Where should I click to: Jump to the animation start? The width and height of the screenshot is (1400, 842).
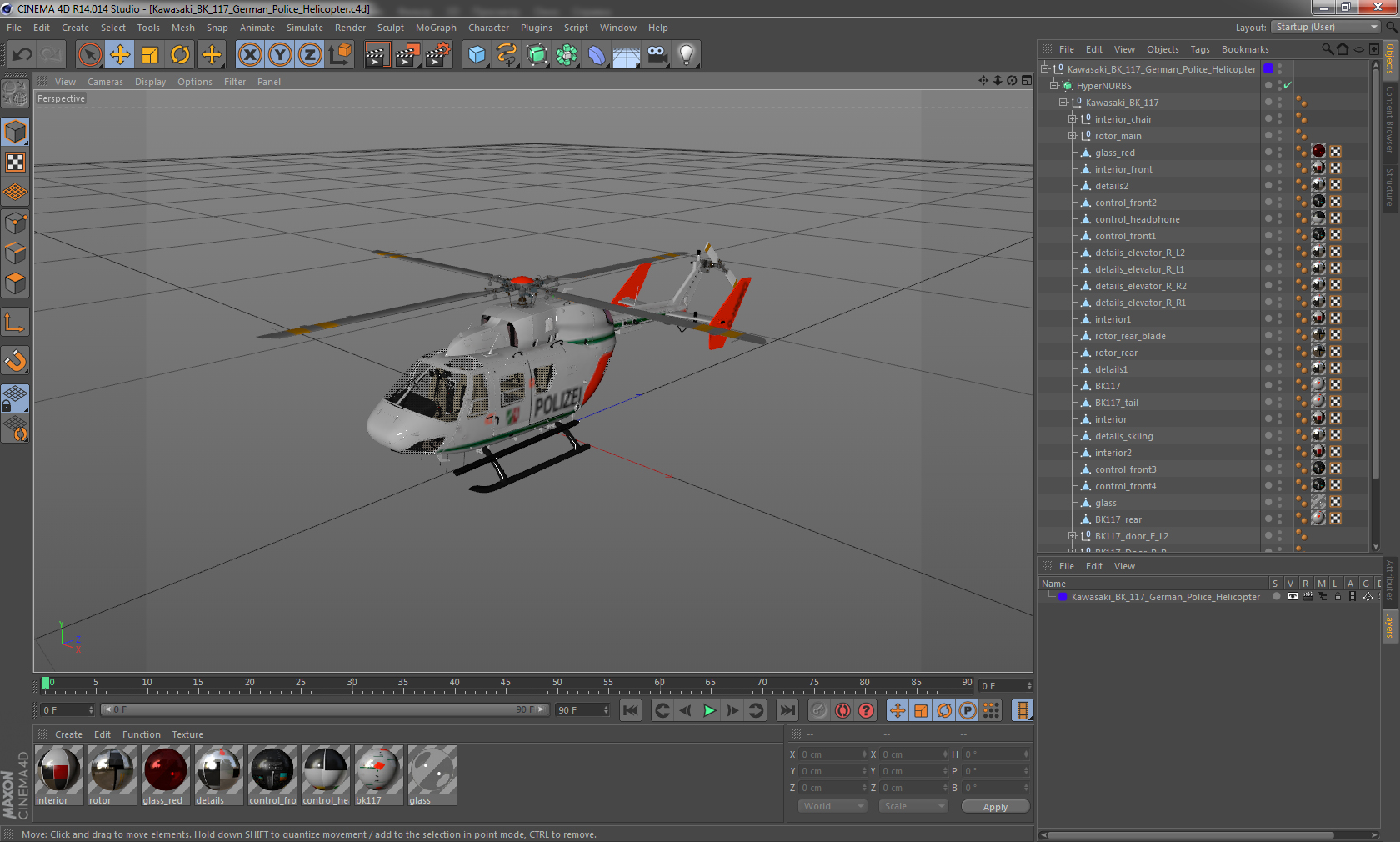pos(631,710)
